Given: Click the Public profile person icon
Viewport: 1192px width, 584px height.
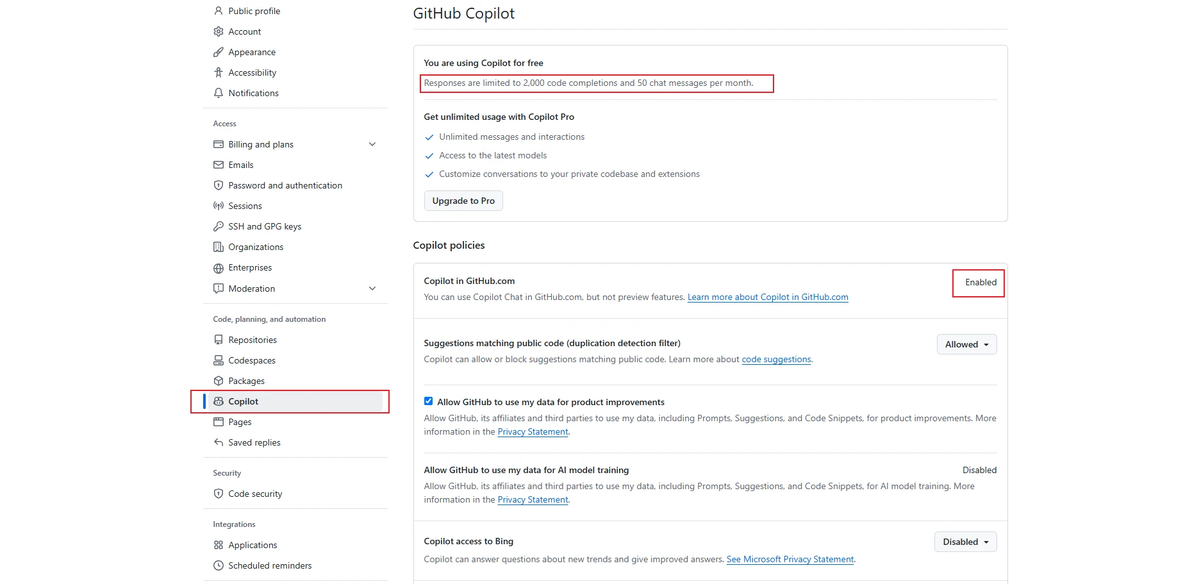Looking at the screenshot, I should 218,11.
